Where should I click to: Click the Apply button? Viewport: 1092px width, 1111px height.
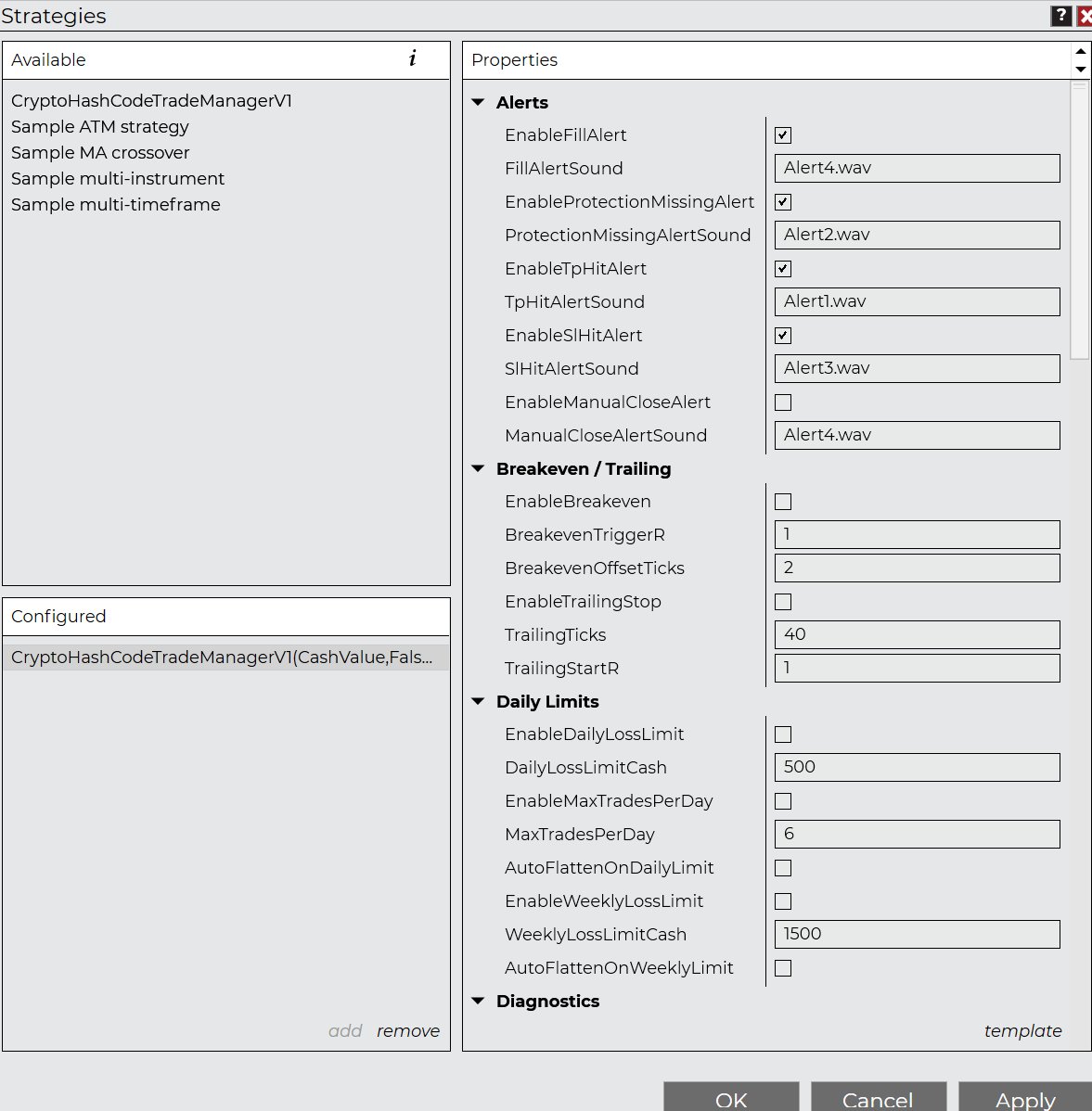point(1025,1097)
